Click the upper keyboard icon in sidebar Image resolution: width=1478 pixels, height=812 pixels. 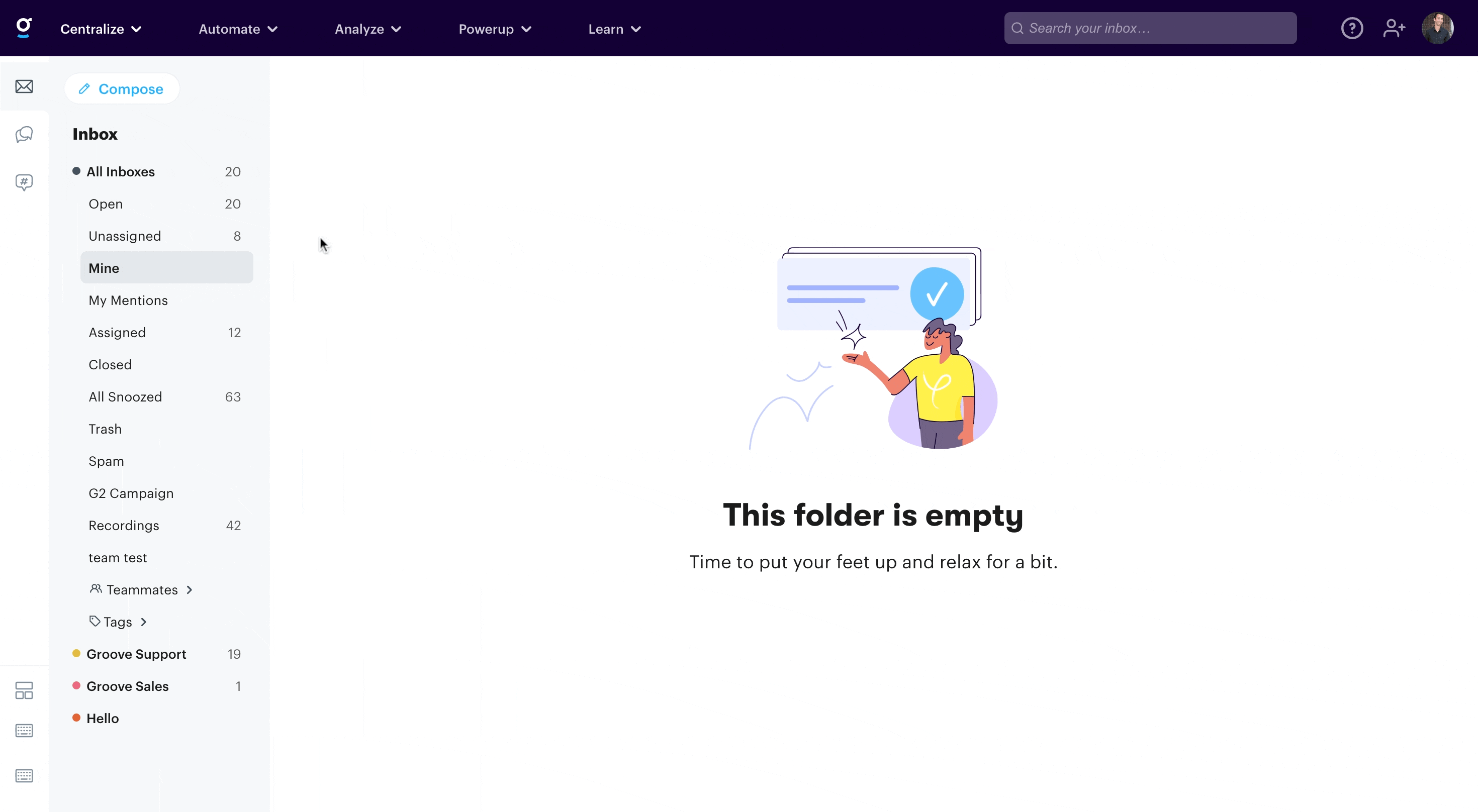(x=24, y=730)
